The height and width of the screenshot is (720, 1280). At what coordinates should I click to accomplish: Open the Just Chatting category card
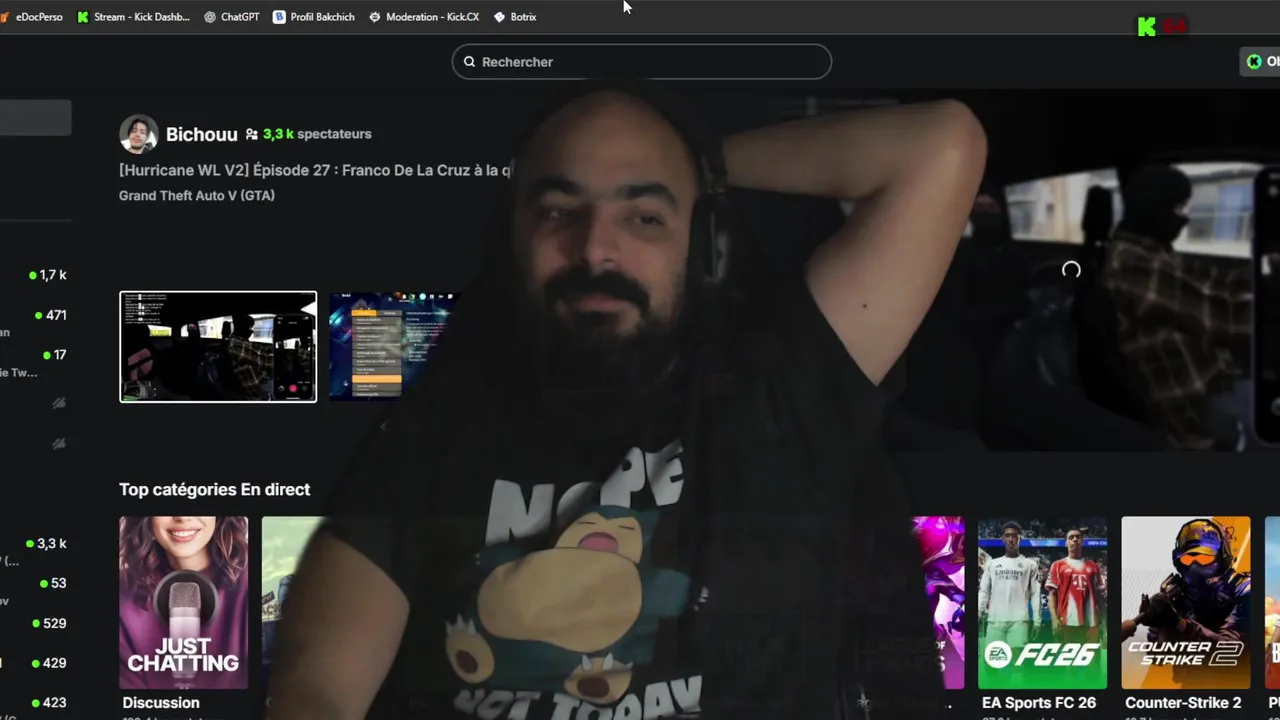click(x=184, y=602)
